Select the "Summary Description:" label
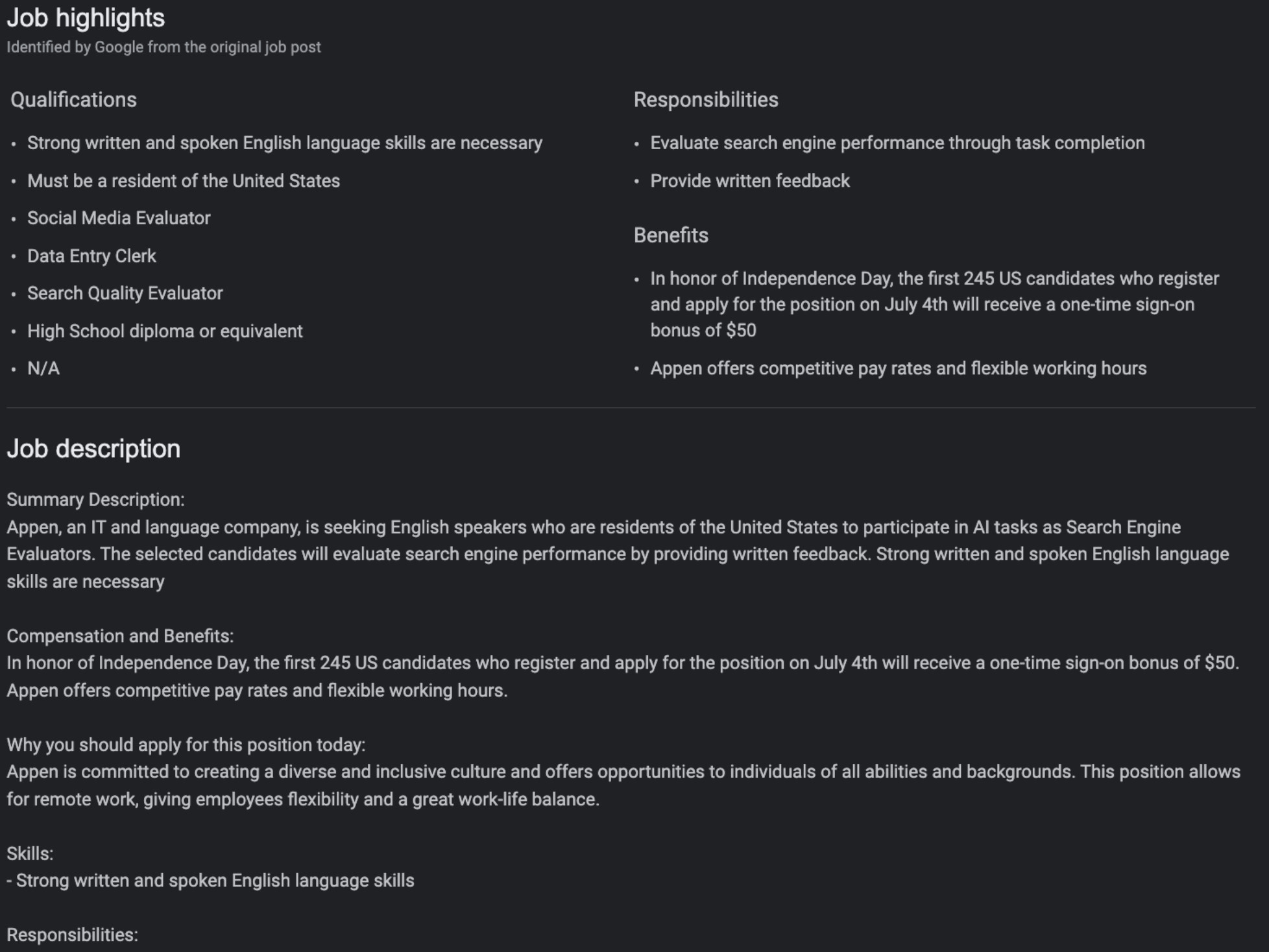 point(95,500)
